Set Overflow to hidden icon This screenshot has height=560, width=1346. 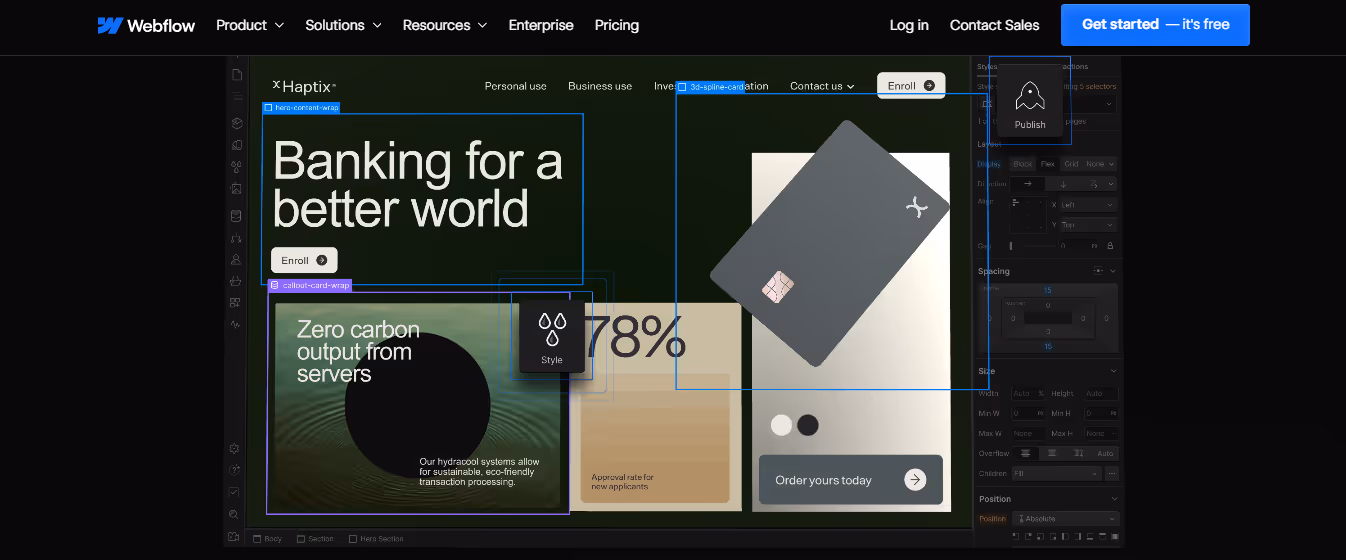pos(1052,454)
